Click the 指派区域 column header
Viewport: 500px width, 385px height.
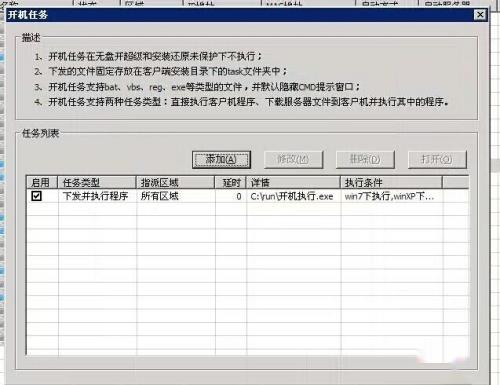click(x=175, y=182)
